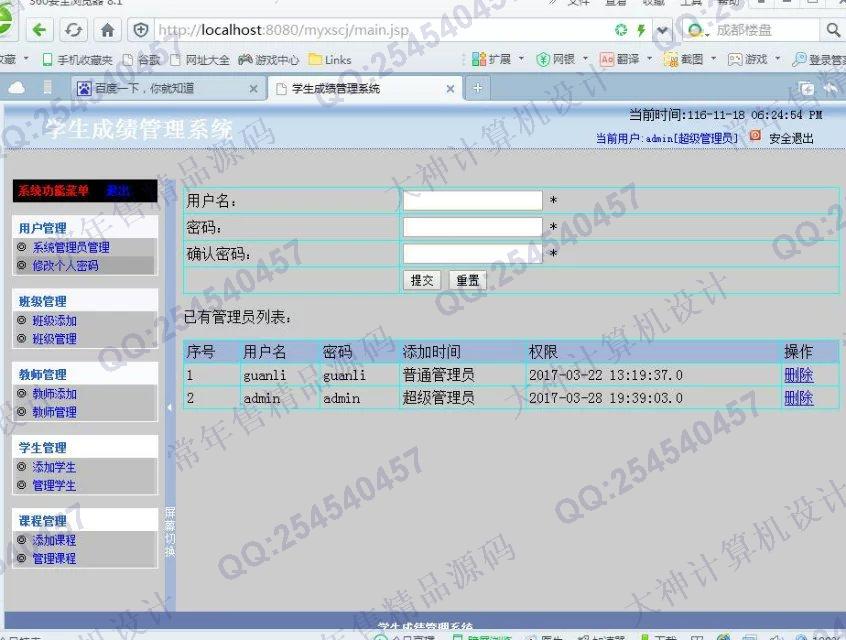Expand the 游戏 dropdown arrow
The width and height of the screenshot is (846, 640).
tap(777, 58)
